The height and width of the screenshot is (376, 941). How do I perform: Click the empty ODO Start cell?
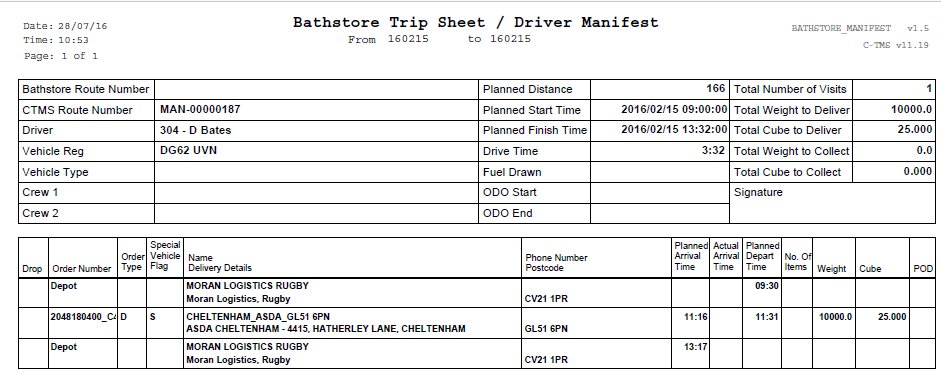point(660,192)
